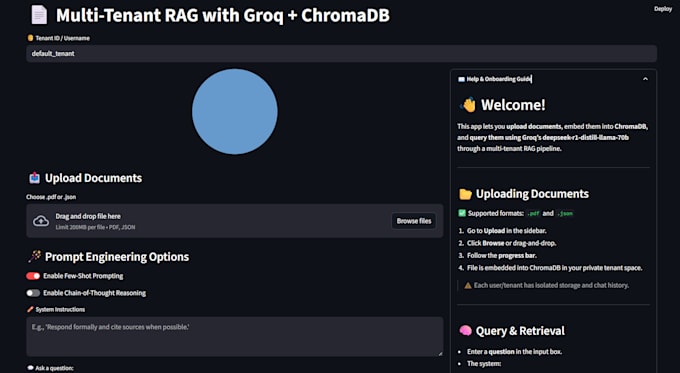
Task: Click 'Choose .pdf or .json' label
Action: pyautogui.click(x=51, y=197)
